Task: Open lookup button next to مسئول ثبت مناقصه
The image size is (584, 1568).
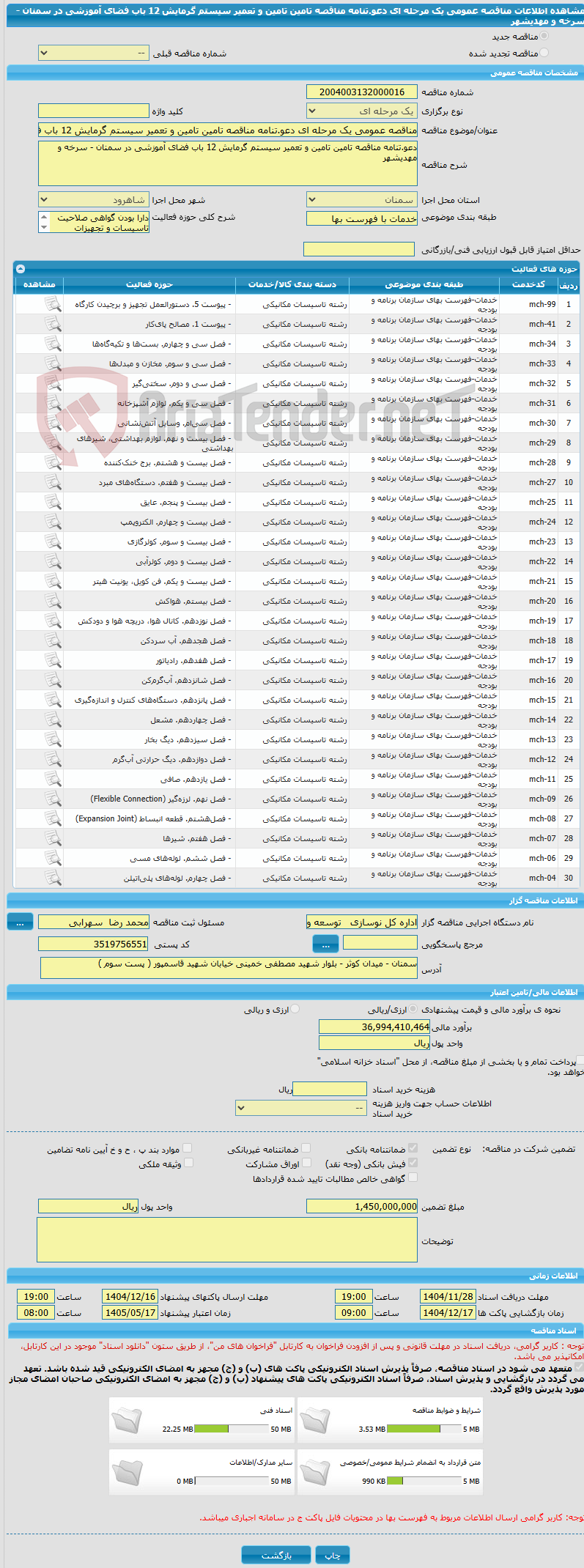Action: [x=20, y=922]
